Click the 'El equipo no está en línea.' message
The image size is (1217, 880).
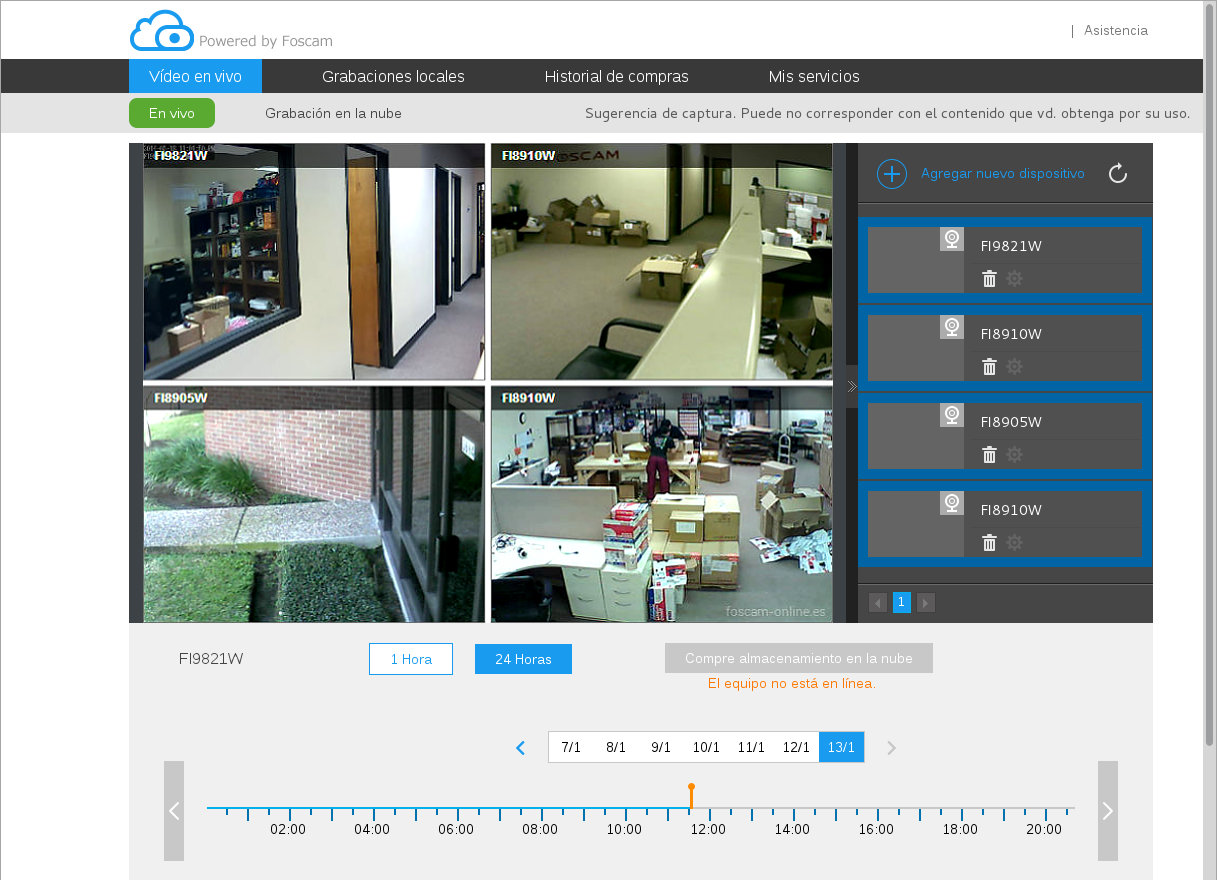pyautogui.click(x=791, y=684)
